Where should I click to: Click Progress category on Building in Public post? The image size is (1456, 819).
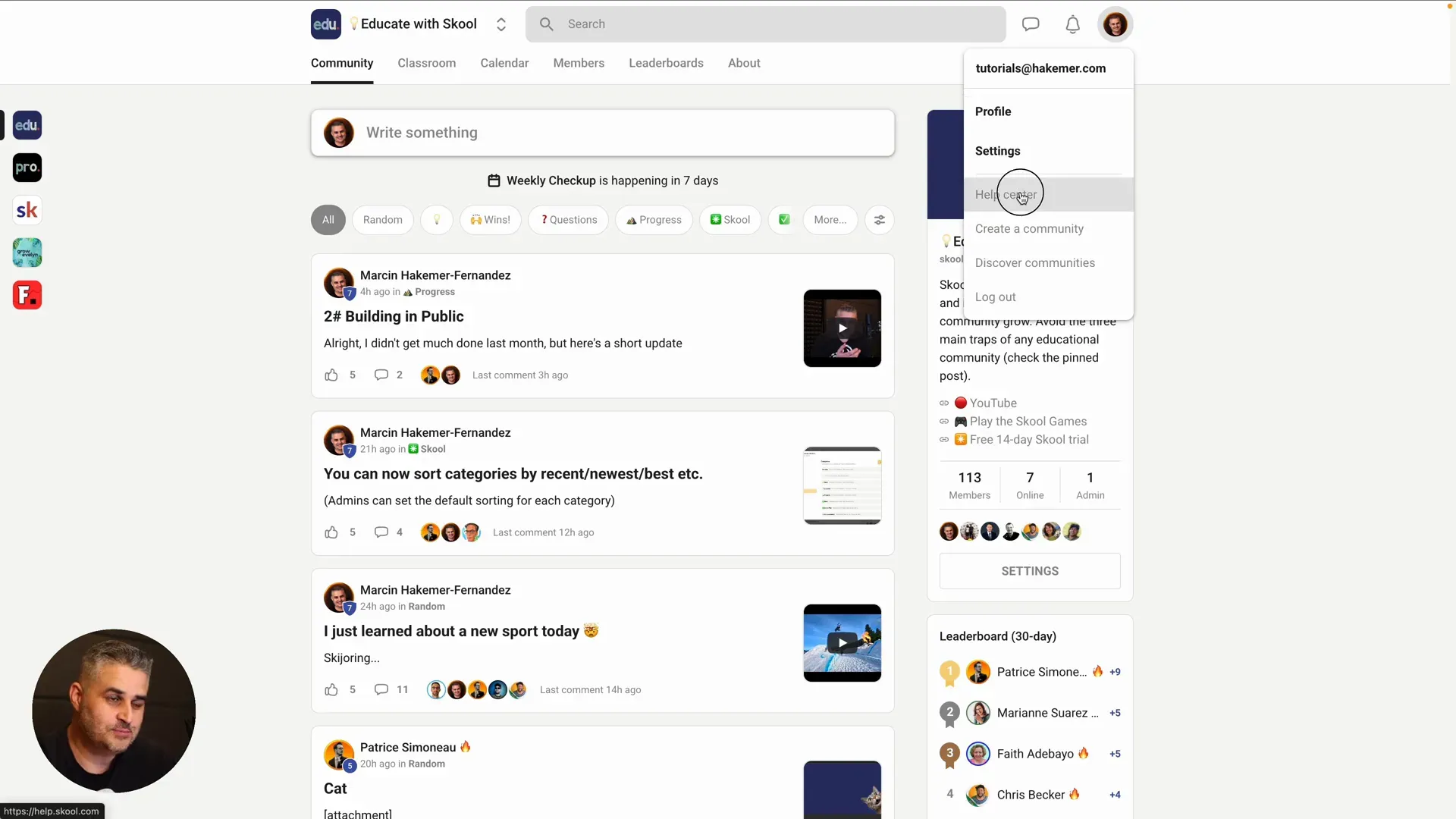[x=429, y=292]
